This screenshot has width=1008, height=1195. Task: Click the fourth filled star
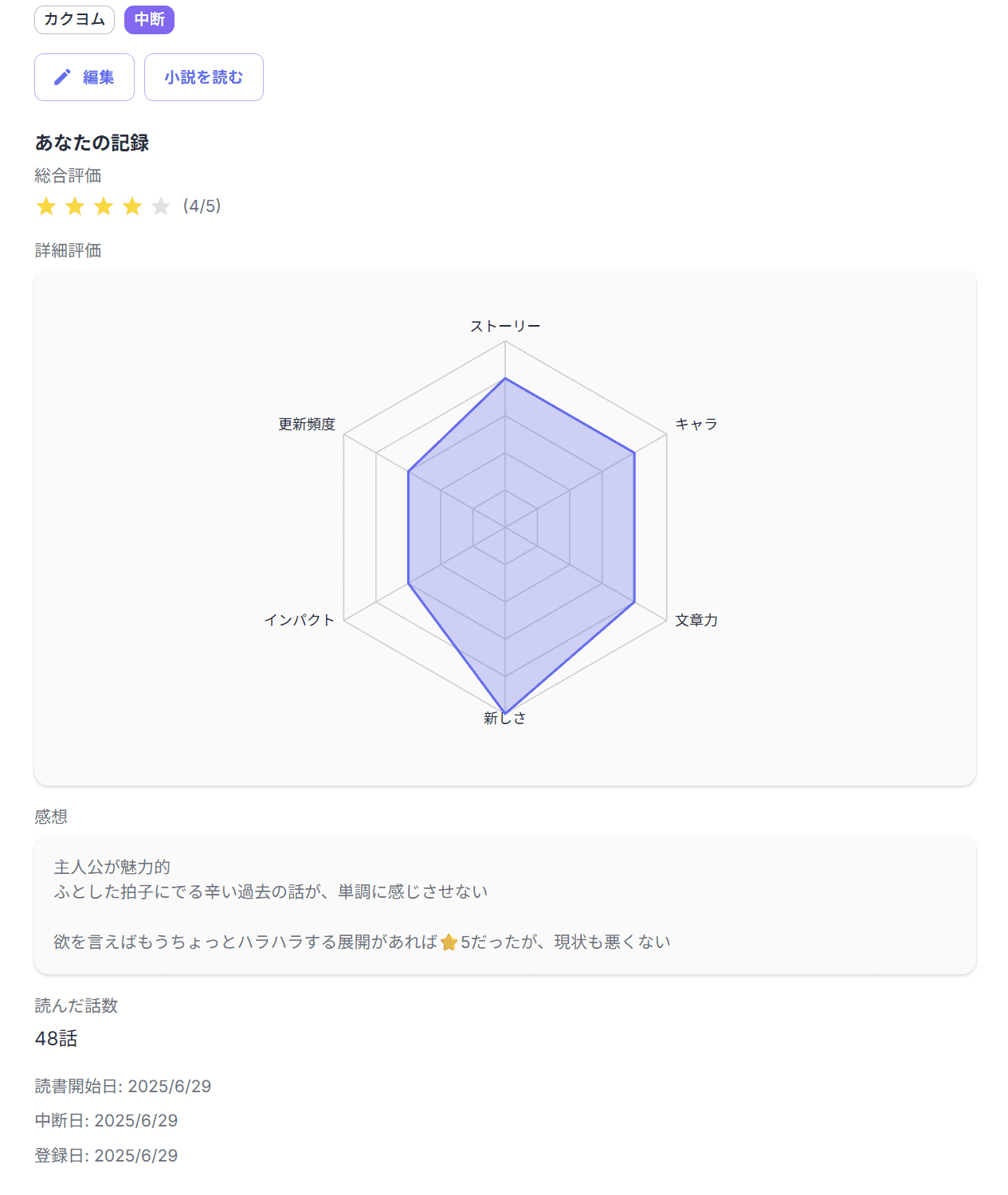[x=132, y=206]
